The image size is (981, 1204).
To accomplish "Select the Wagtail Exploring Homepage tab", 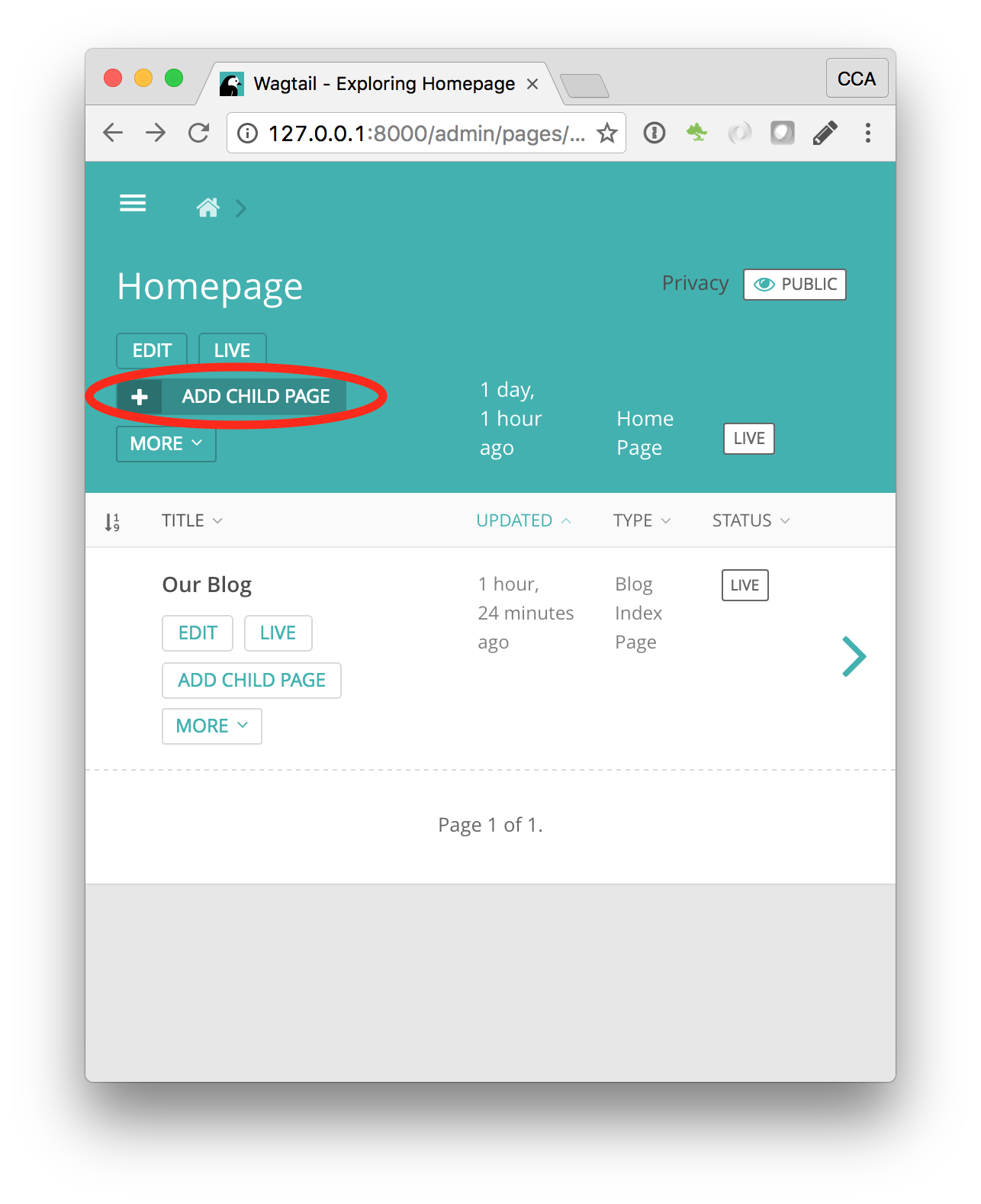I will click(383, 84).
